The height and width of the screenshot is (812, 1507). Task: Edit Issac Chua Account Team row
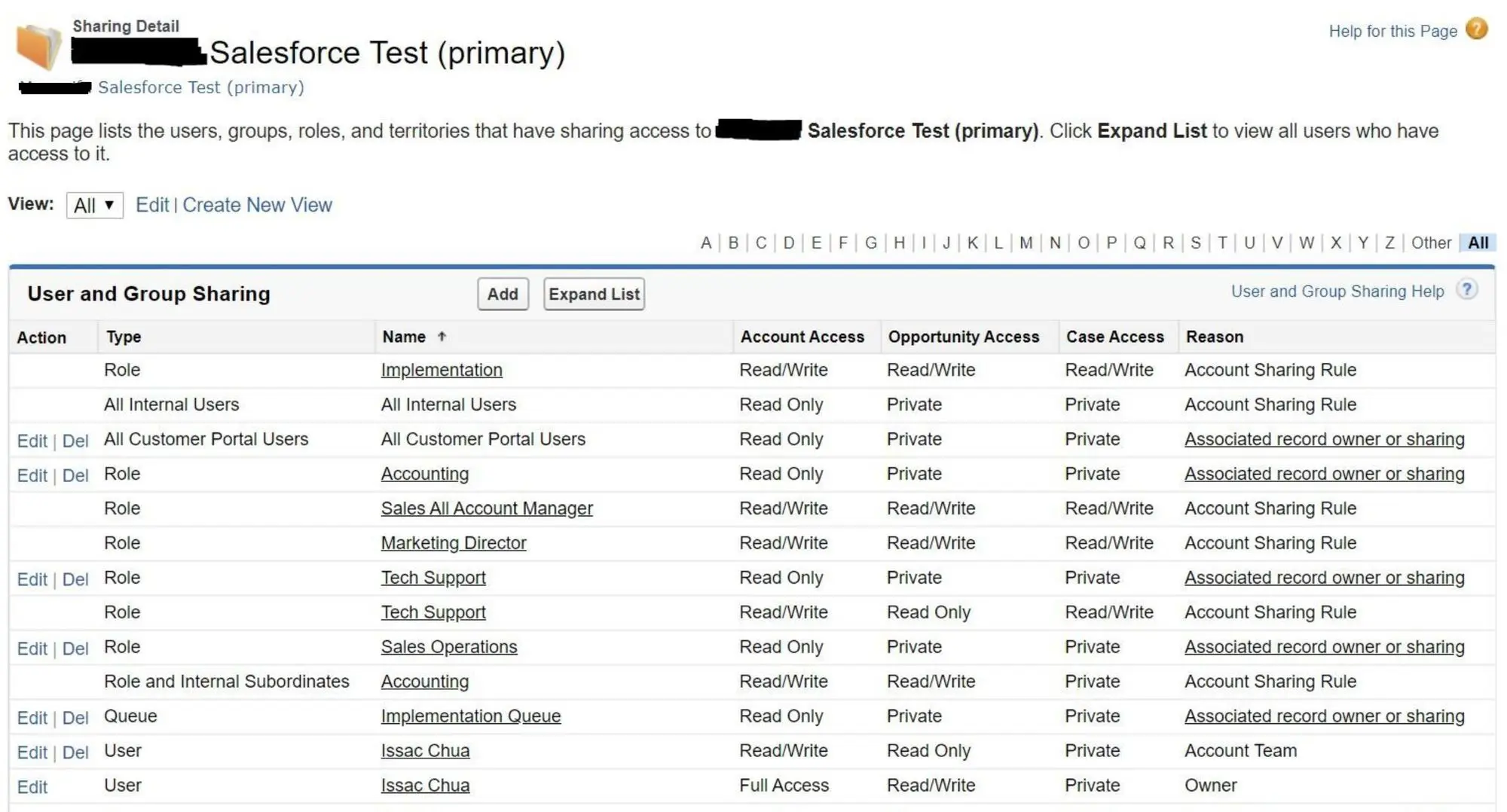tap(32, 752)
